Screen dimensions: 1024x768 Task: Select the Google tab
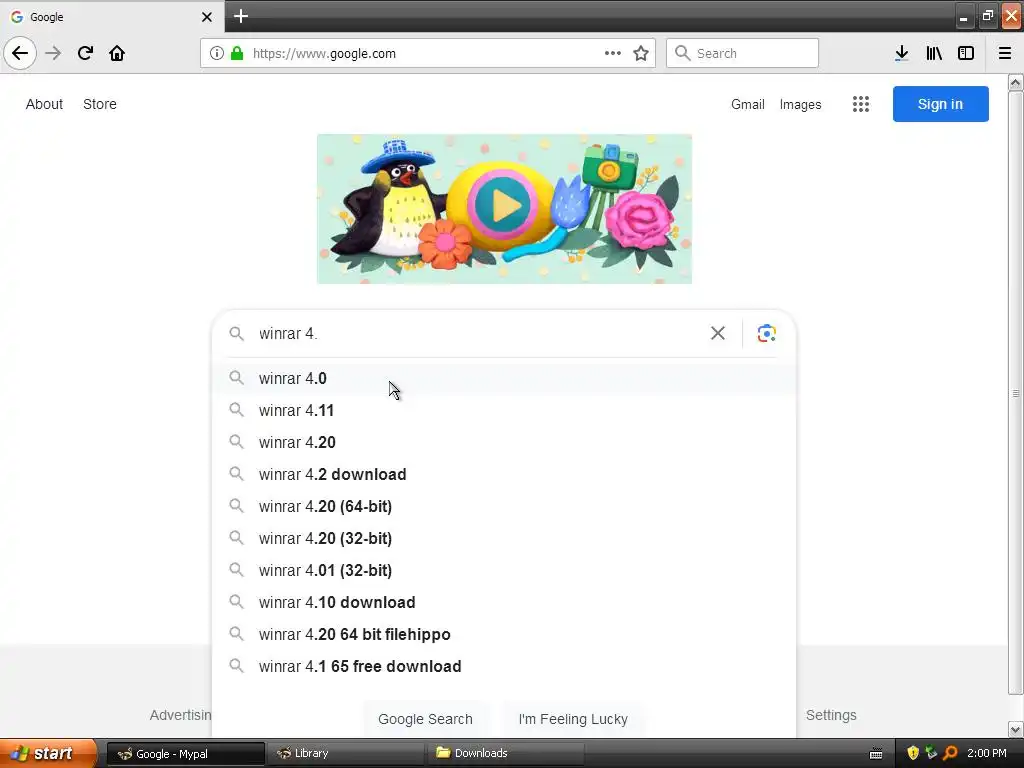click(112, 17)
